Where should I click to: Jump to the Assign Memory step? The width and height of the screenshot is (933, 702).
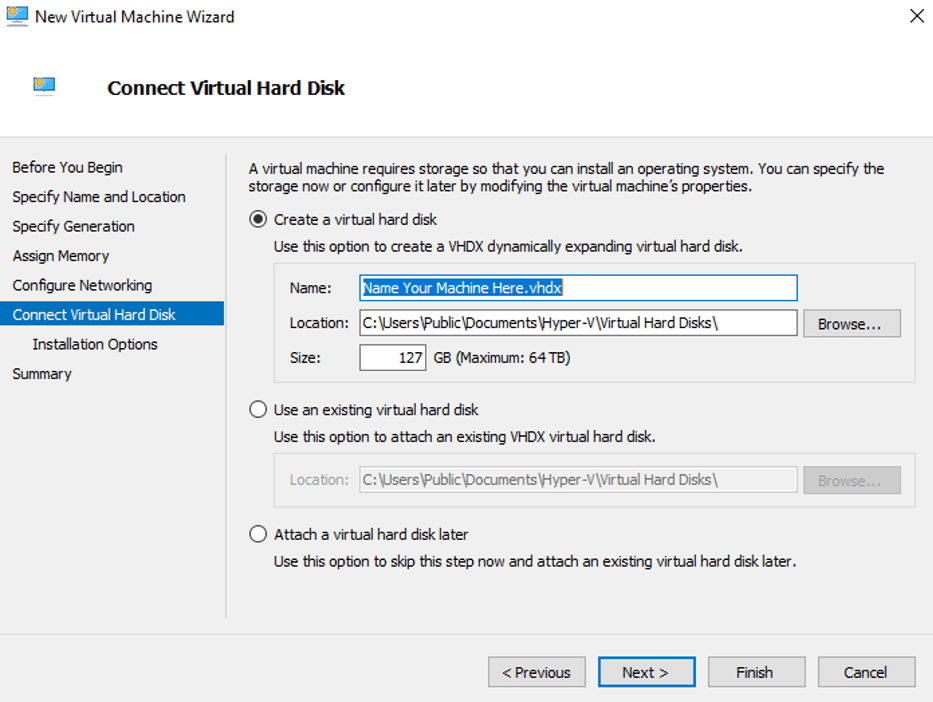pyautogui.click(x=60, y=256)
